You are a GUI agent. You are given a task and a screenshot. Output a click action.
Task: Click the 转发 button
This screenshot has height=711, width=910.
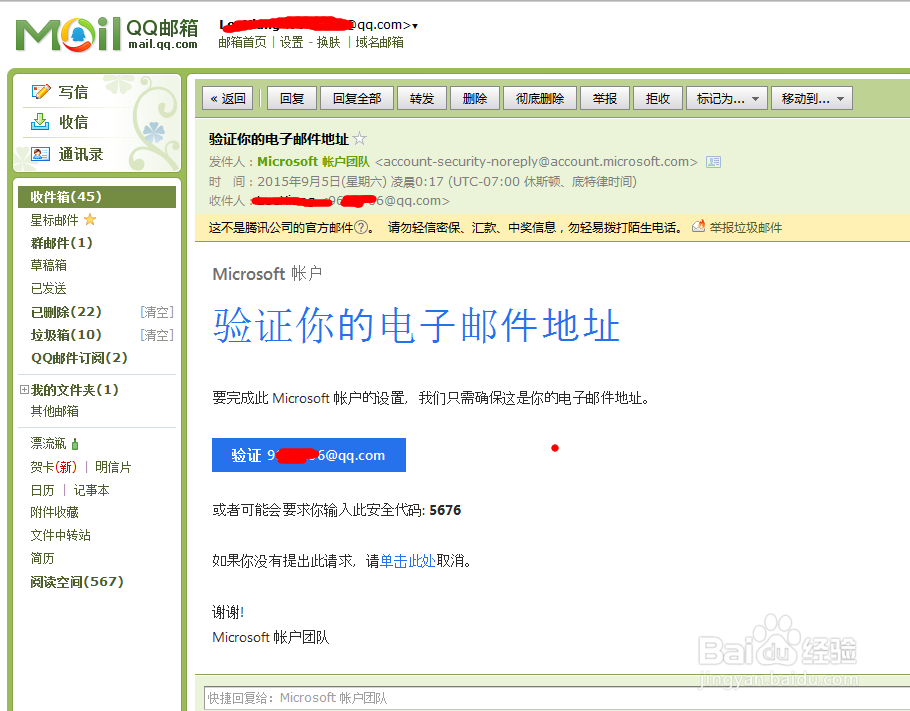pos(422,98)
